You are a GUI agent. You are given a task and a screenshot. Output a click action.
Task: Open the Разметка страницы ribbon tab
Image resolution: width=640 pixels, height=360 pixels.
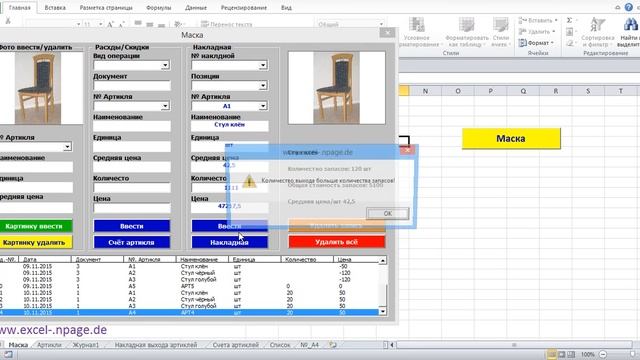pyautogui.click(x=106, y=8)
